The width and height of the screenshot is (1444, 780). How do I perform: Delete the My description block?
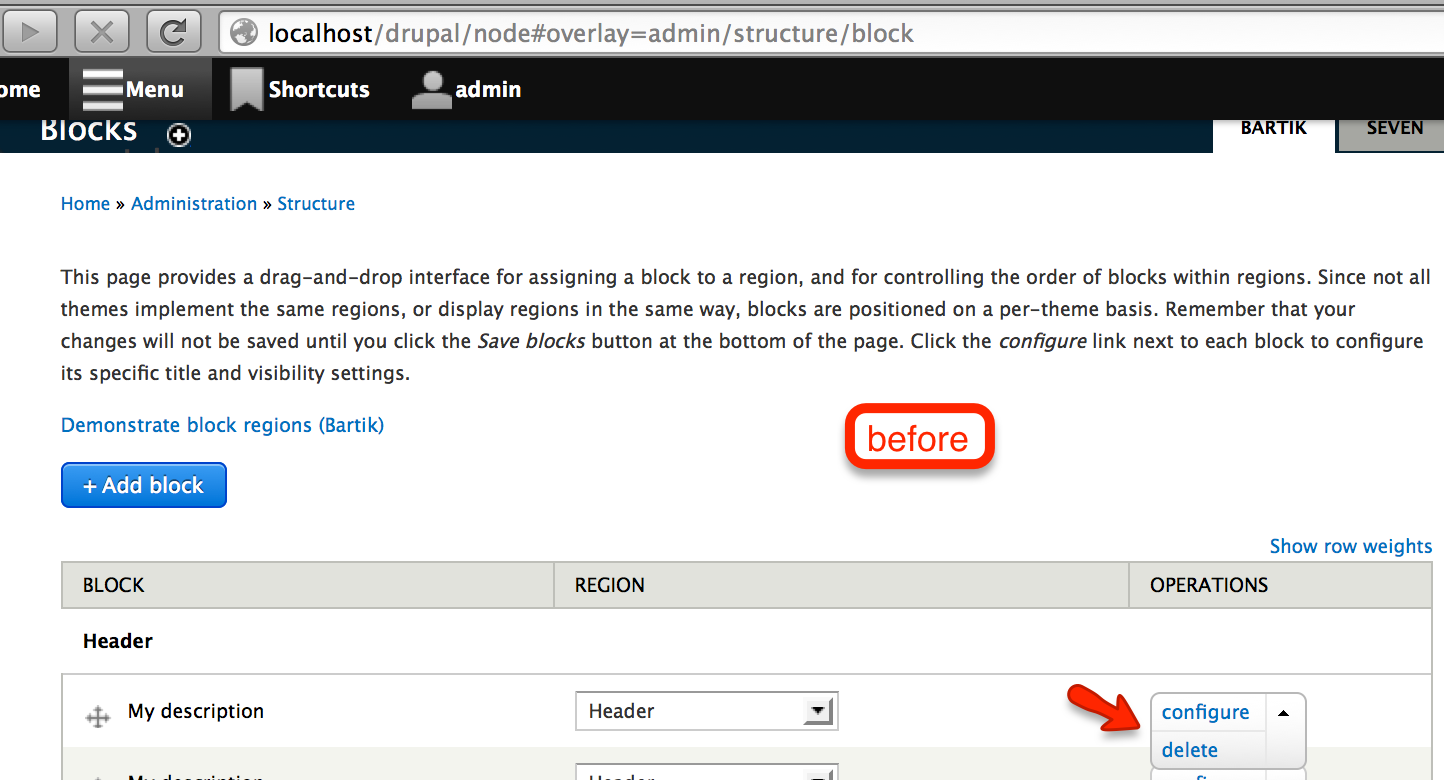tap(1189, 749)
